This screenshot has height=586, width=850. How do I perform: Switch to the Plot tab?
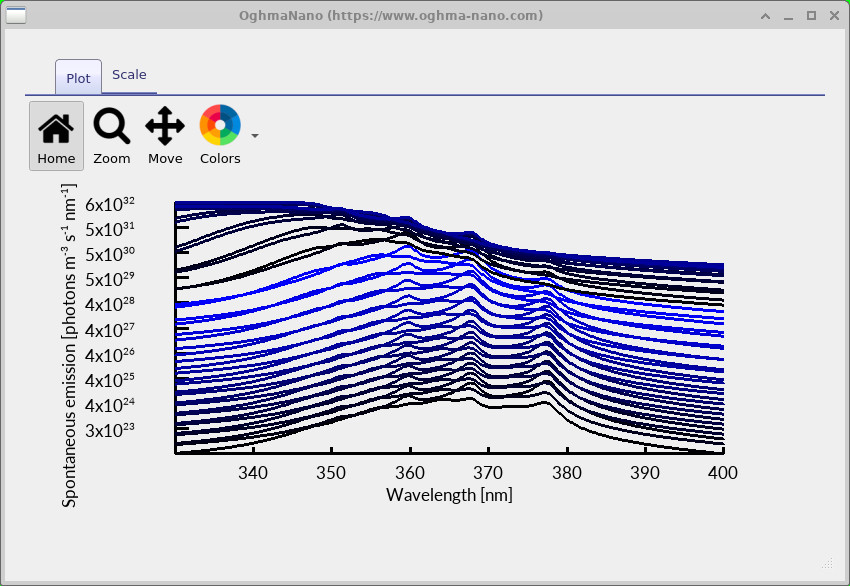point(78,78)
